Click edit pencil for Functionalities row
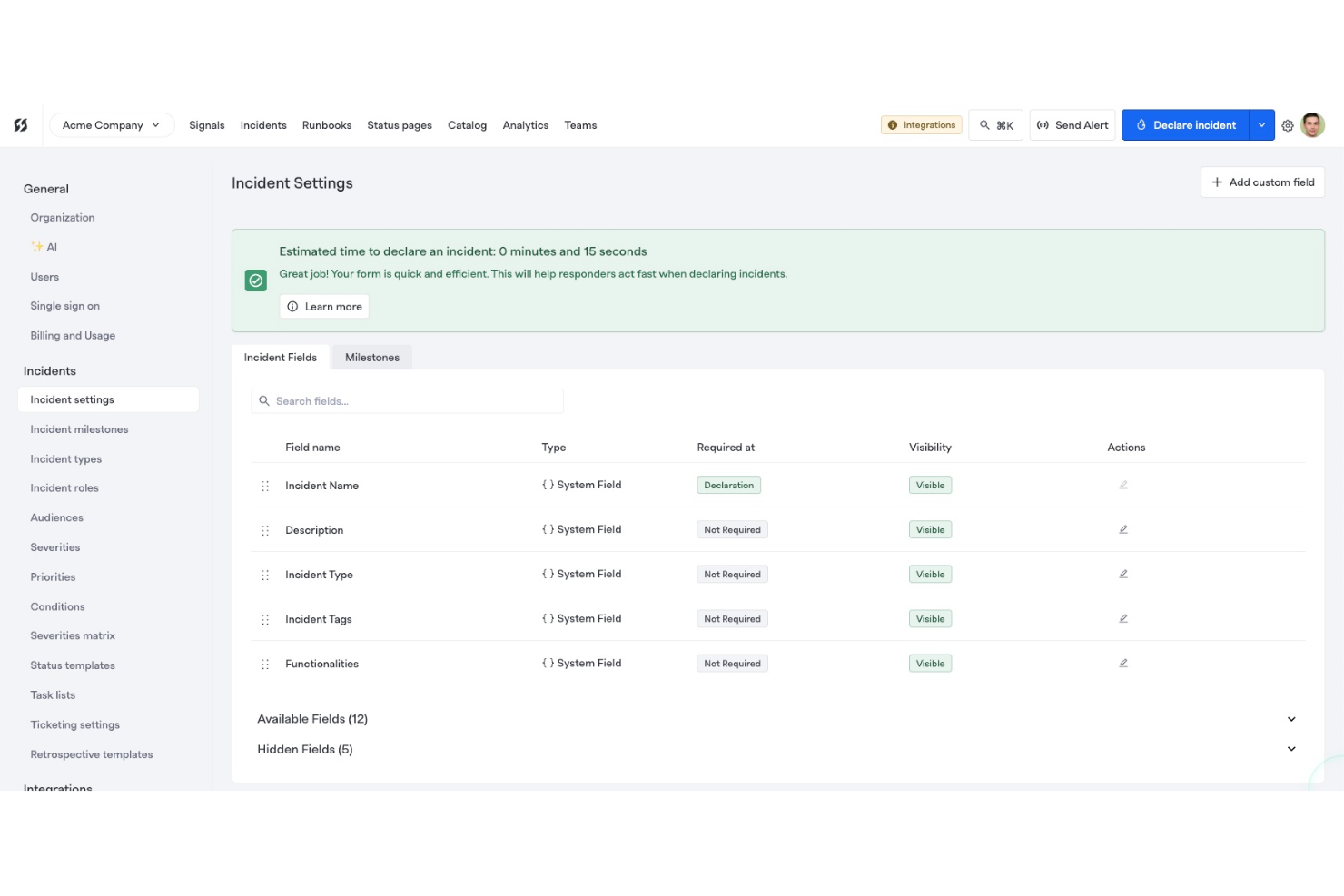 [1123, 663]
